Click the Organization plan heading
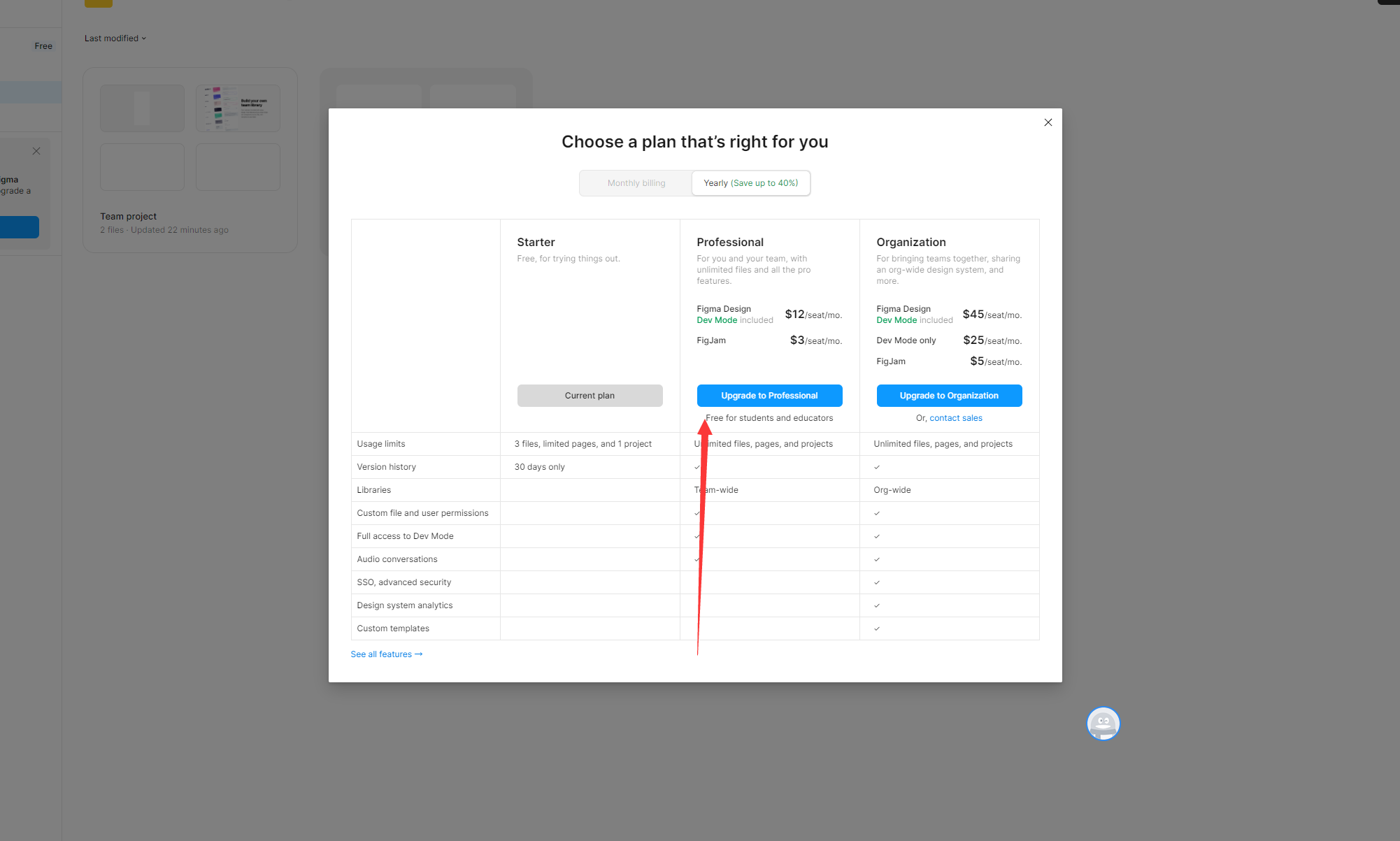Screen dimensions: 1400x841 [x=911, y=242]
